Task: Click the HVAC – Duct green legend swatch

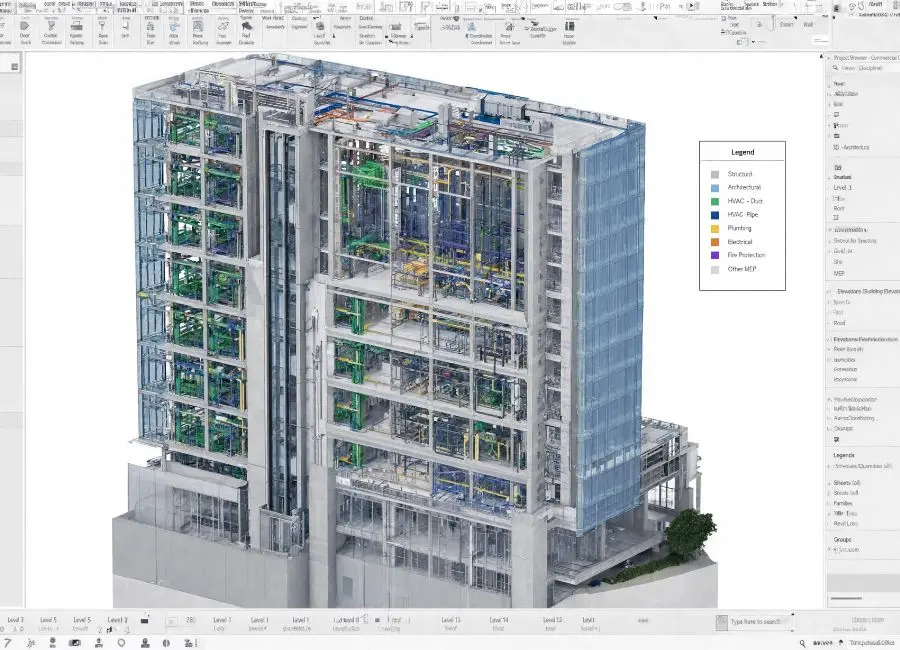Action: click(x=715, y=202)
